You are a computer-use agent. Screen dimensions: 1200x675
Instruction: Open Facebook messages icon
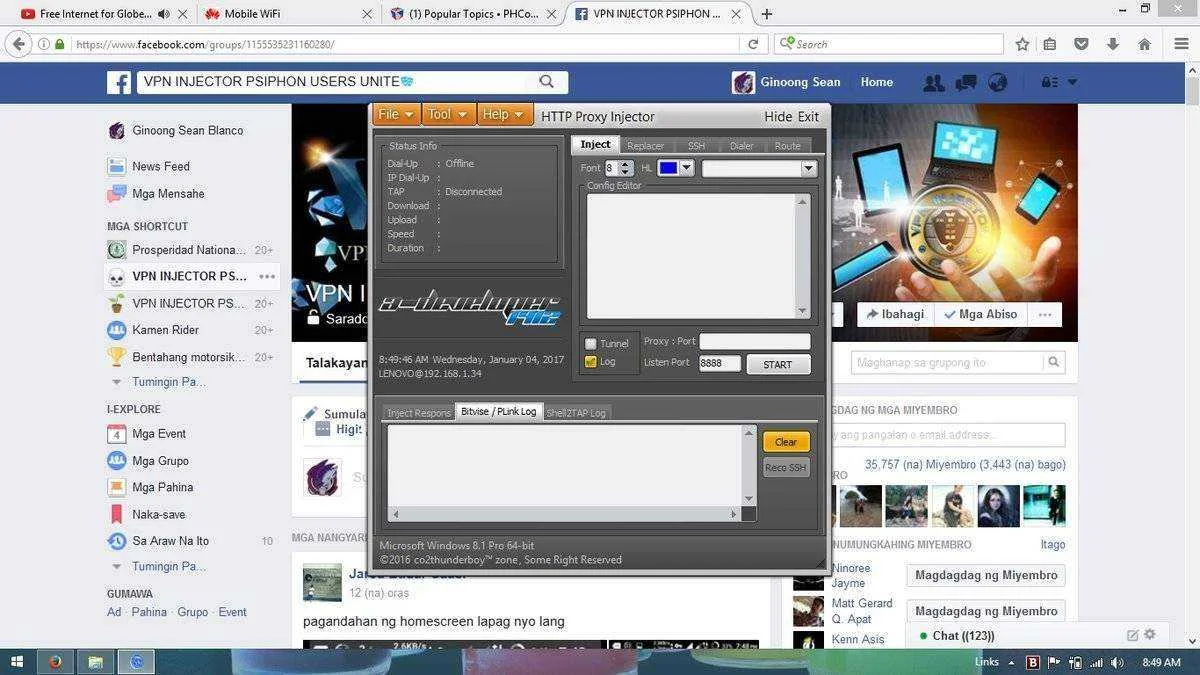966,83
